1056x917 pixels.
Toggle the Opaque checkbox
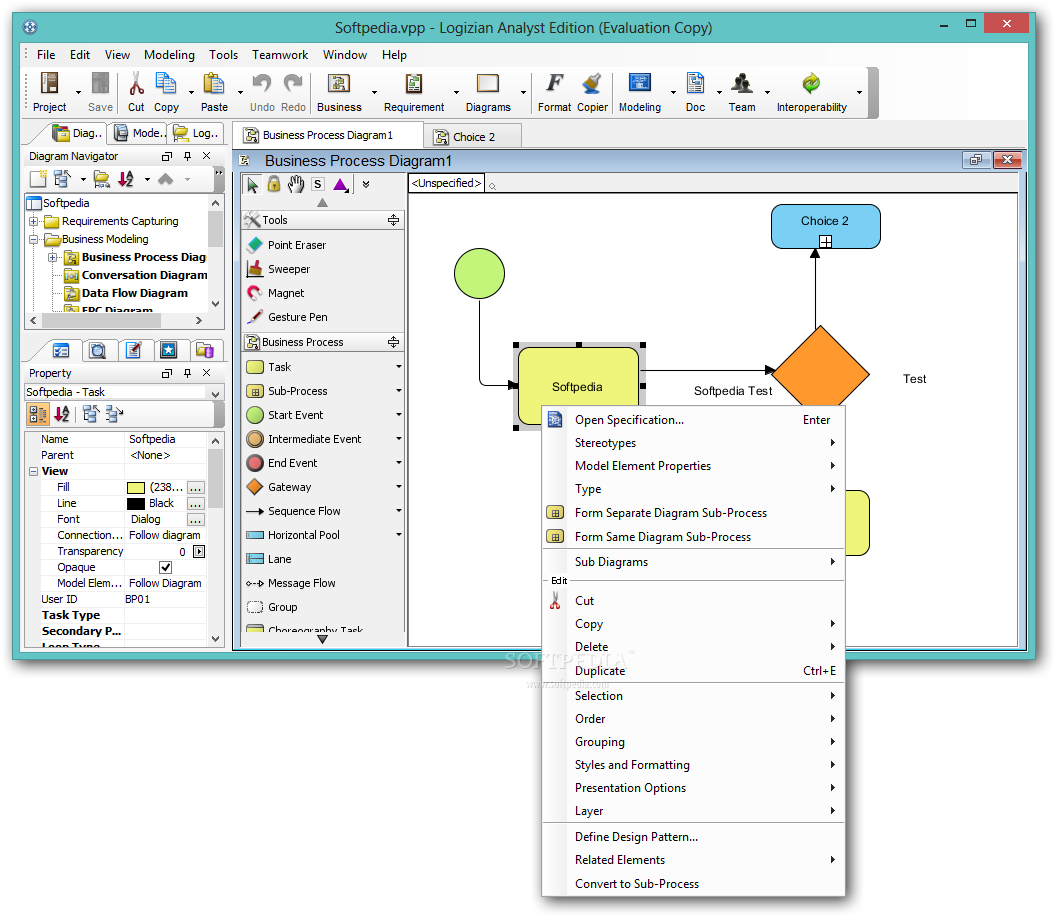pyautogui.click(x=165, y=568)
